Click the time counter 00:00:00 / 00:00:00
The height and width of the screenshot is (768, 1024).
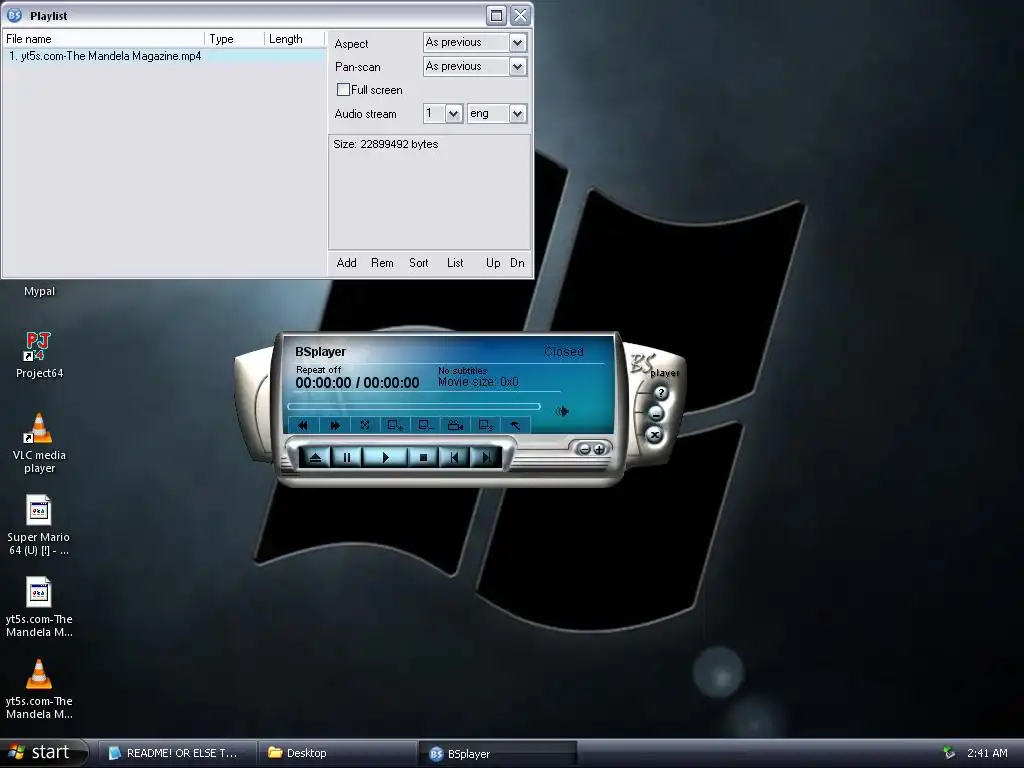pyautogui.click(x=357, y=383)
